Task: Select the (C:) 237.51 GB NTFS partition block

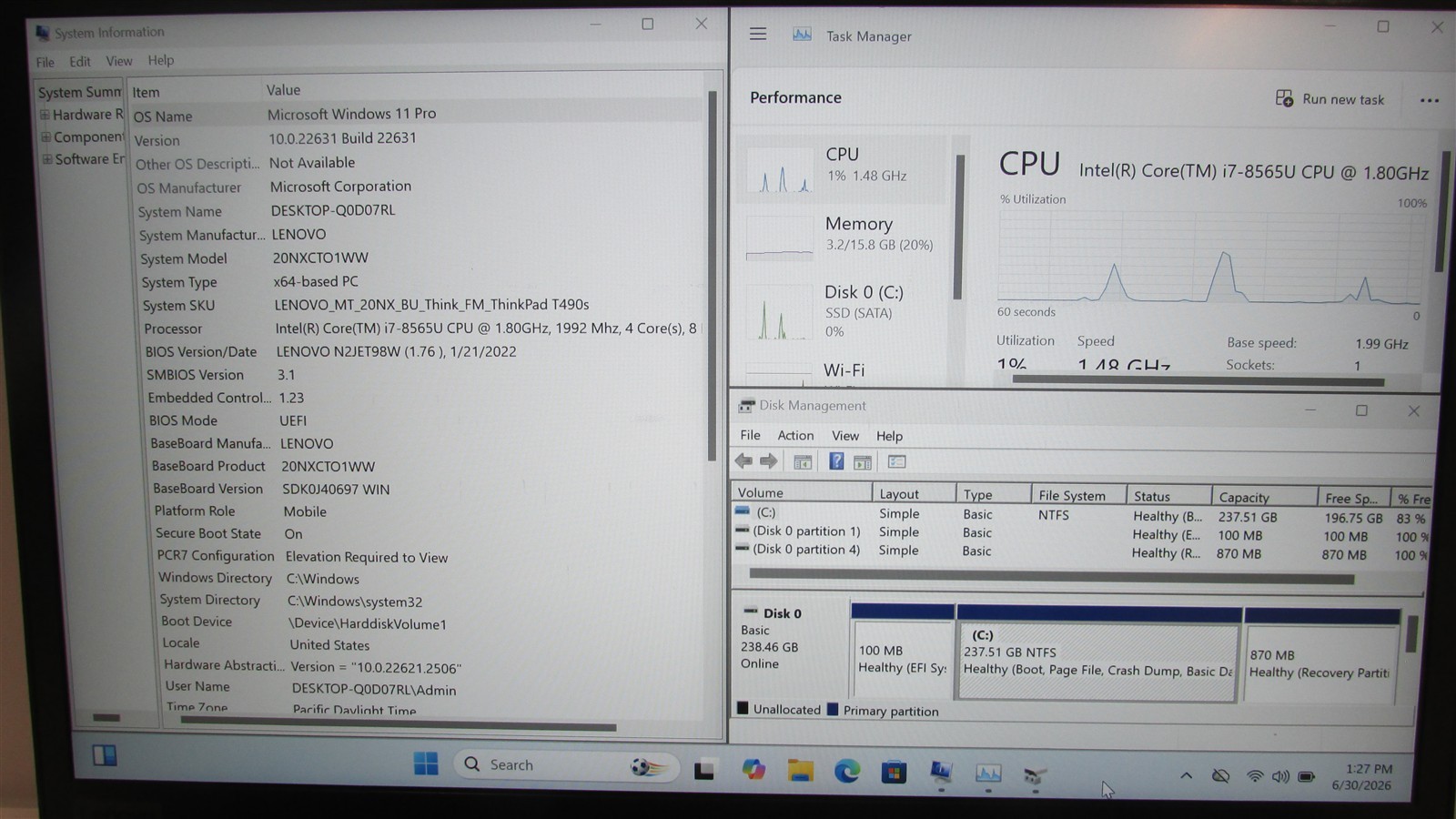Action: pyautogui.click(x=1098, y=653)
